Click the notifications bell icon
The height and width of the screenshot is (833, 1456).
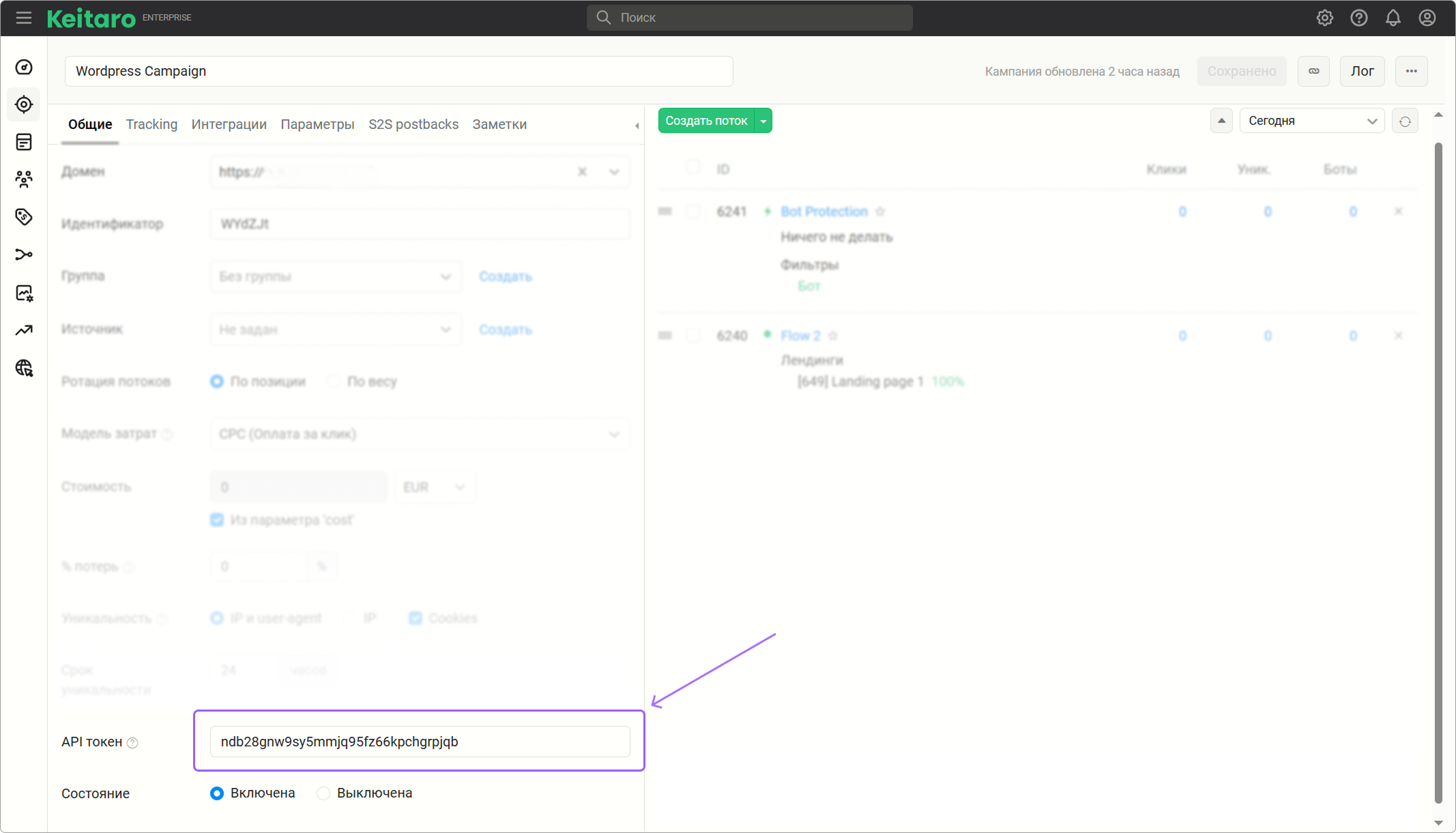point(1393,18)
